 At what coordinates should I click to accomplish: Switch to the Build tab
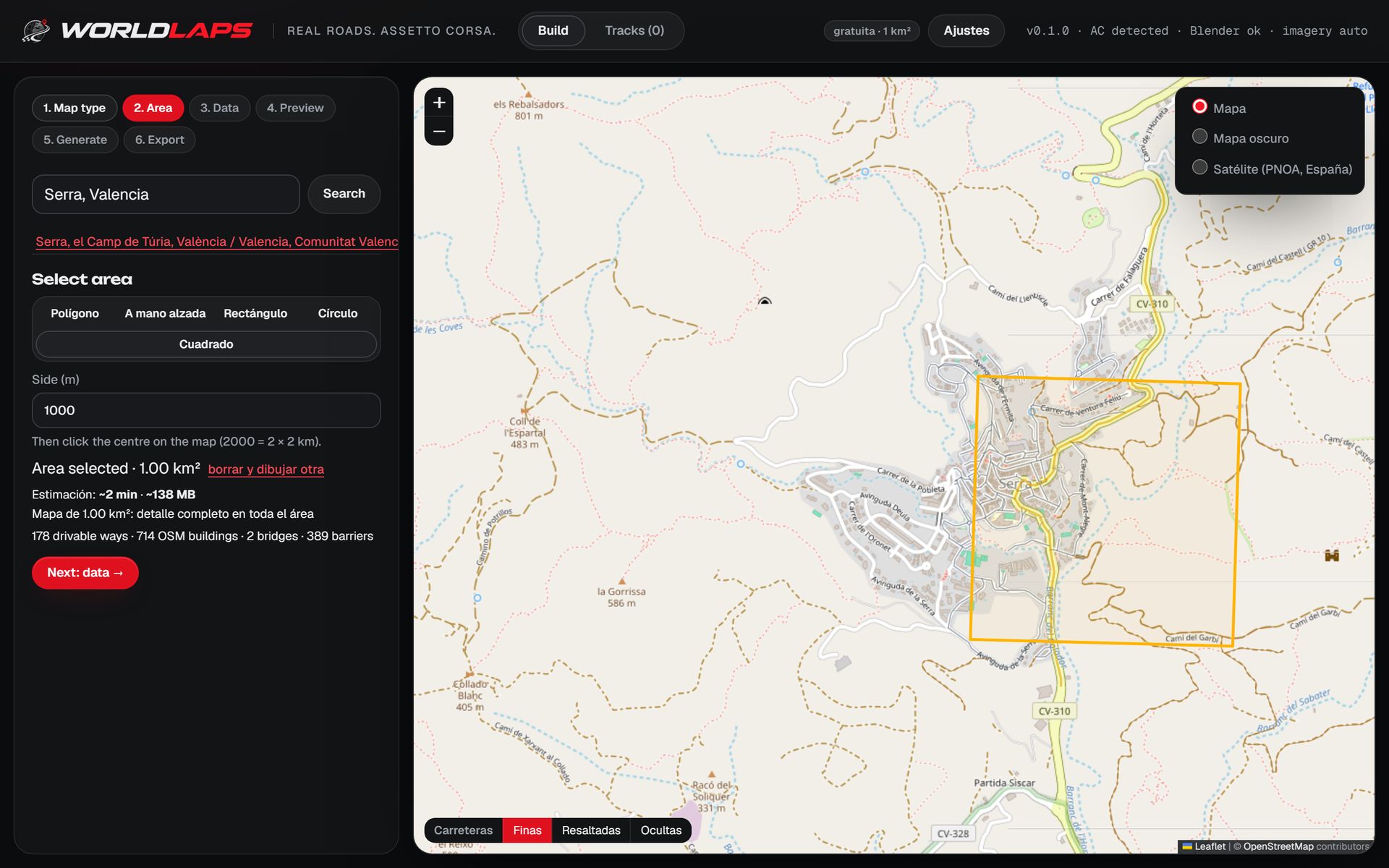click(x=553, y=30)
